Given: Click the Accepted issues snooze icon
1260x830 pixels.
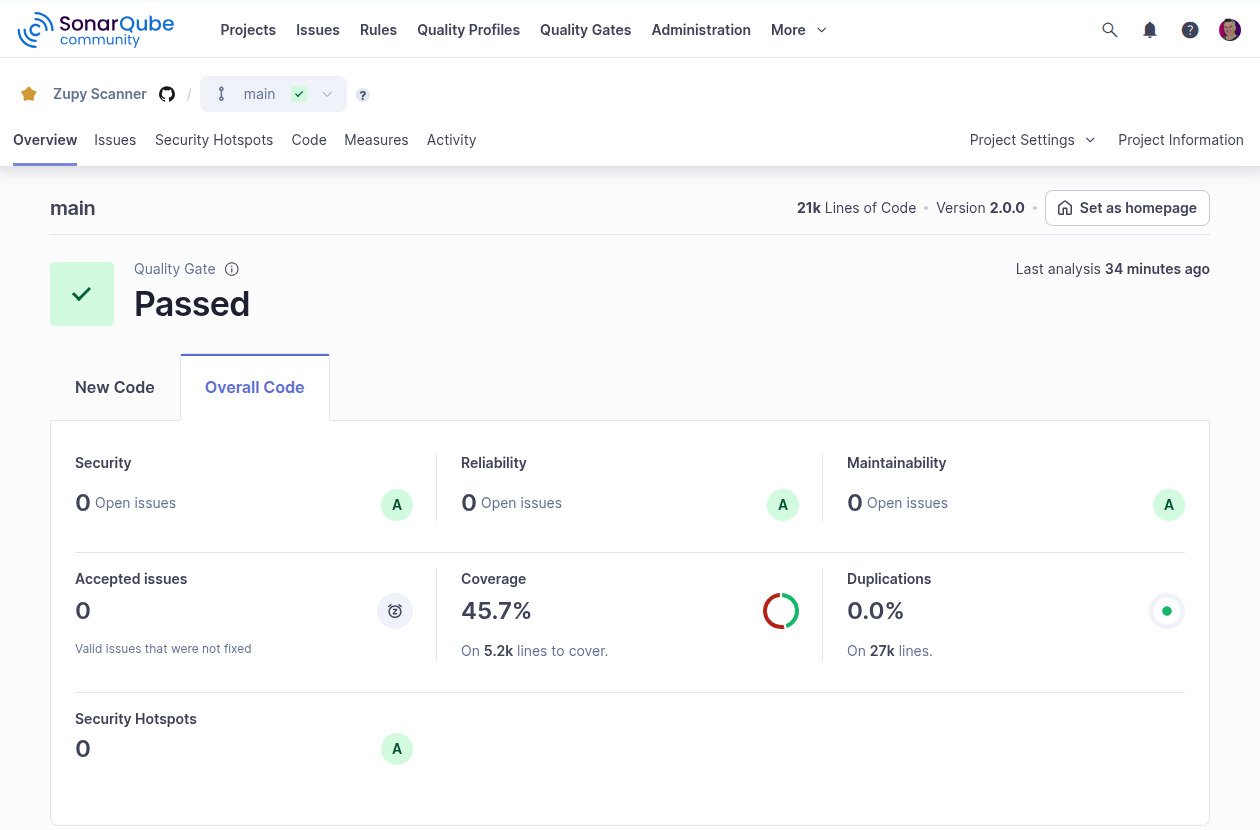Looking at the screenshot, I should [x=395, y=611].
